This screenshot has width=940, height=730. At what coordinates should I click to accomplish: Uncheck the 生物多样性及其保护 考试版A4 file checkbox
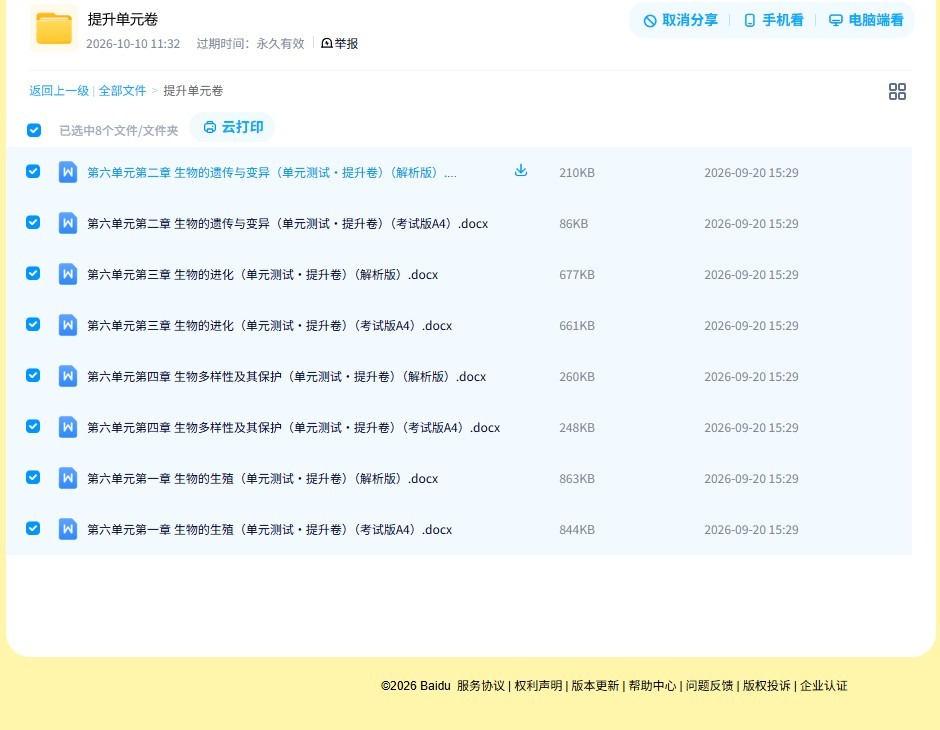pos(33,426)
